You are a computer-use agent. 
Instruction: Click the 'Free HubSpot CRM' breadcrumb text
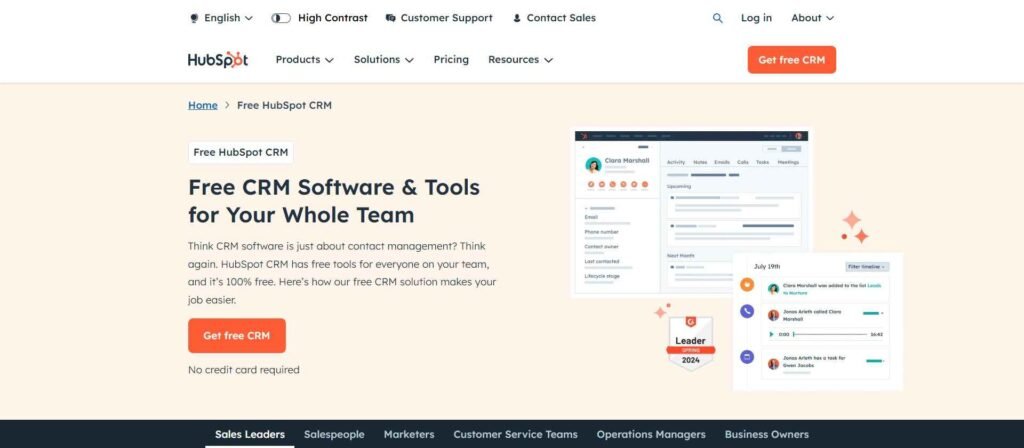pyautogui.click(x=284, y=105)
